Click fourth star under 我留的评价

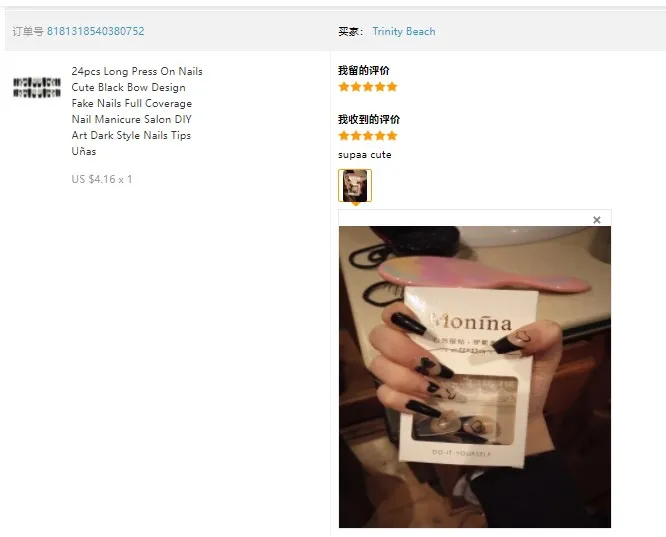tap(380, 87)
